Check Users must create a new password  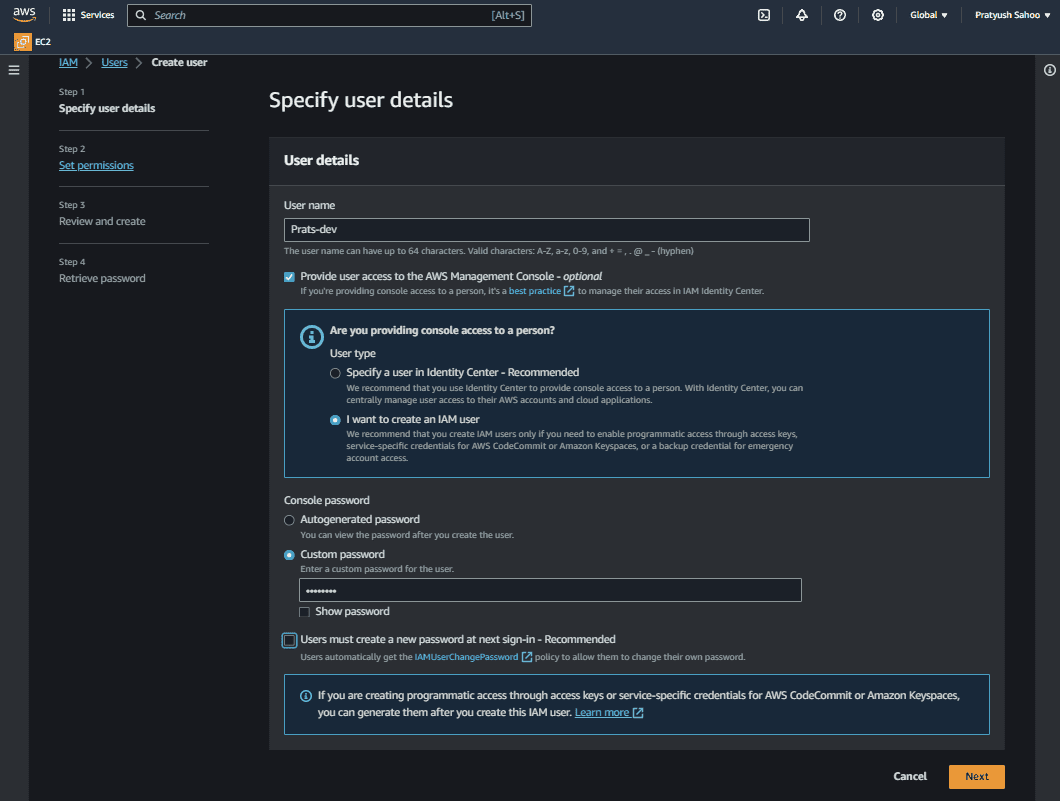click(290, 640)
